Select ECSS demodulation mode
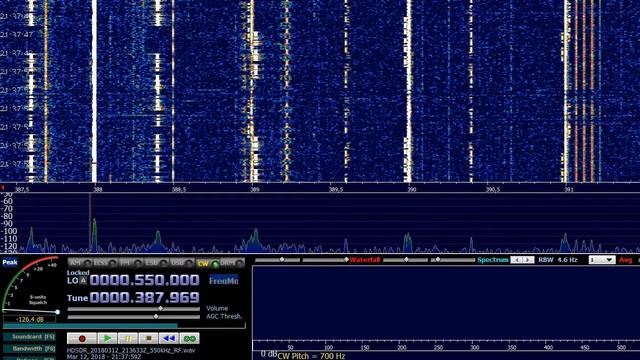 click(x=105, y=263)
